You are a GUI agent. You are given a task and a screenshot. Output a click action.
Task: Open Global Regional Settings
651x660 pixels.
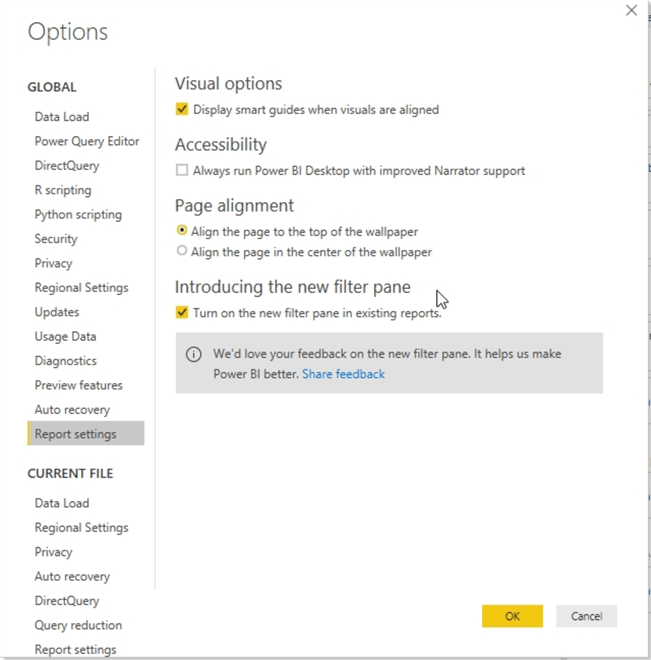pyautogui.click(x=81, y=287)
